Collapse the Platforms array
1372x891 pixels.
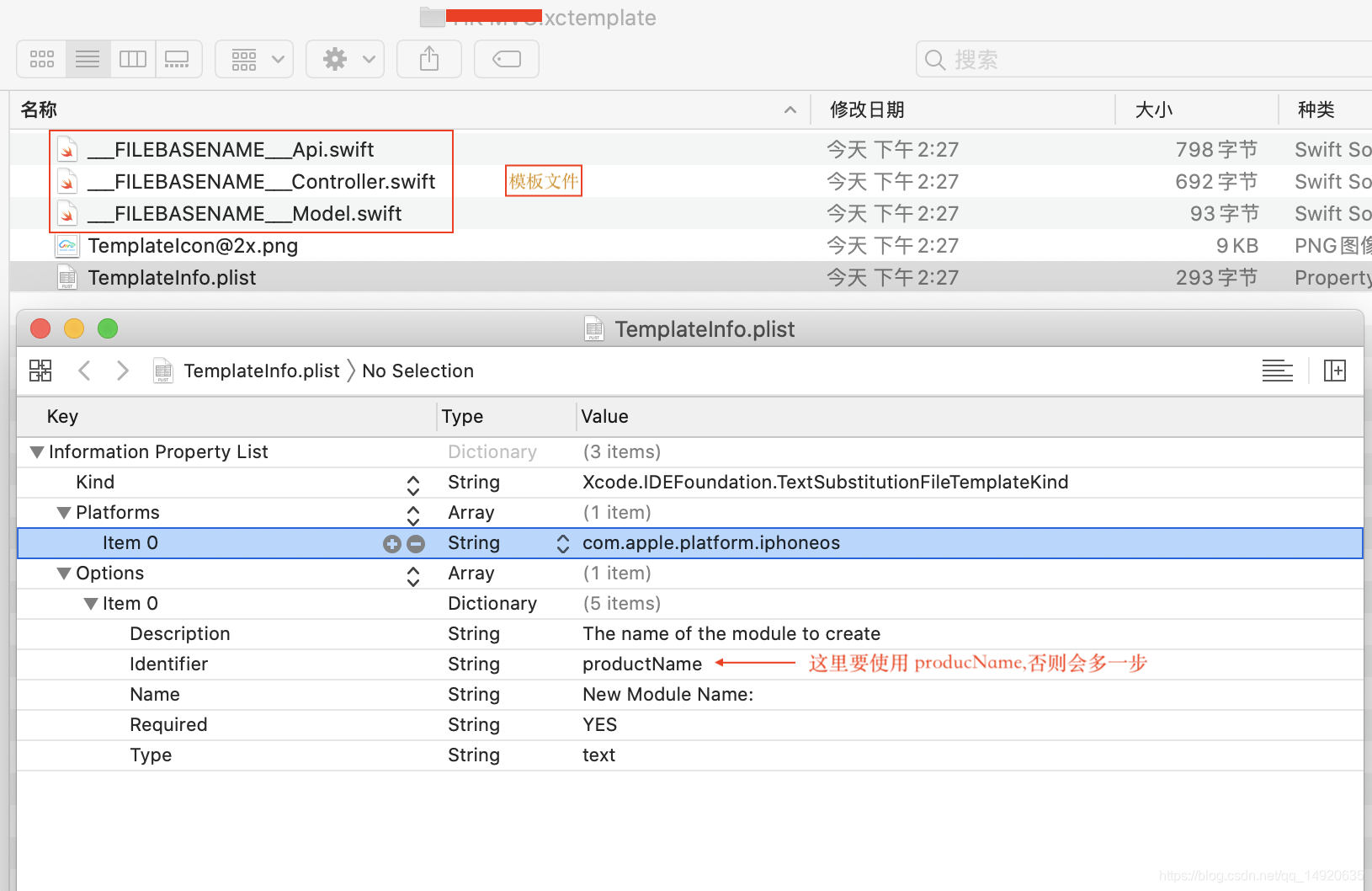(x=63, y=512)
